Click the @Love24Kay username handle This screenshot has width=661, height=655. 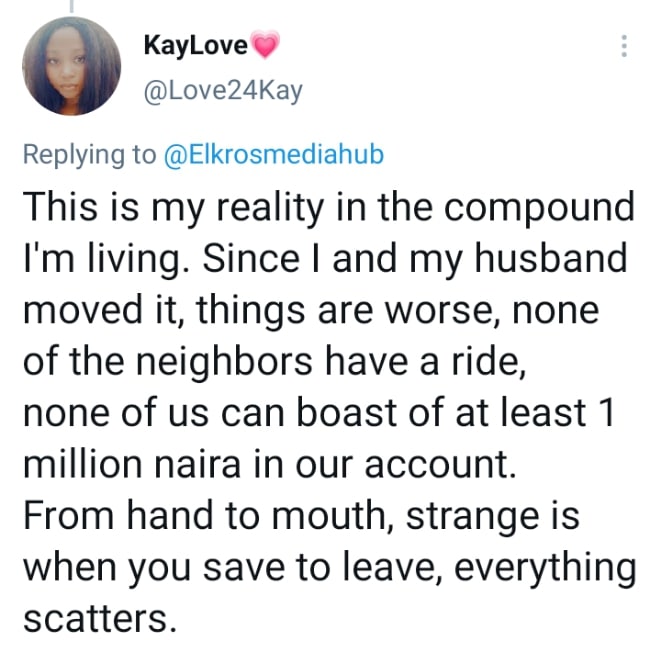coord(223,92)
